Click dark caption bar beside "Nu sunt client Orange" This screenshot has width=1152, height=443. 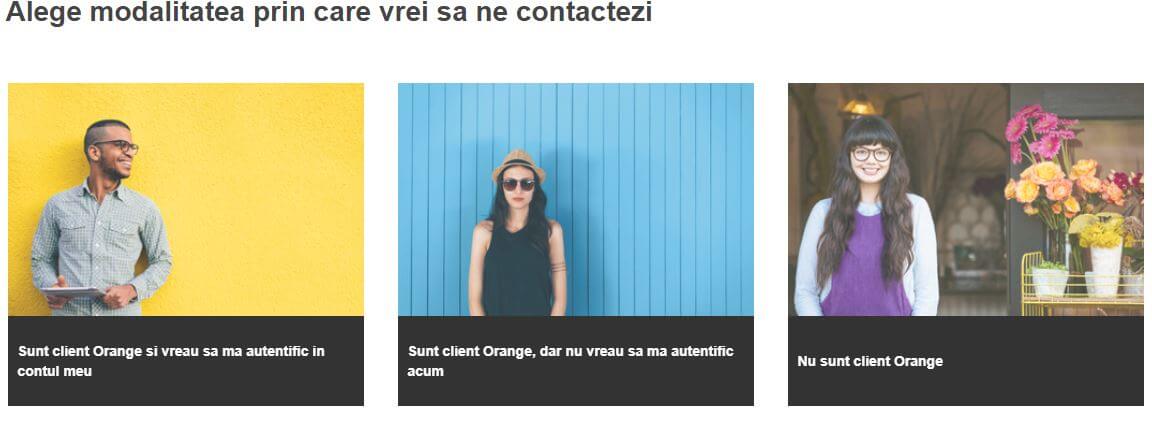1043,361
